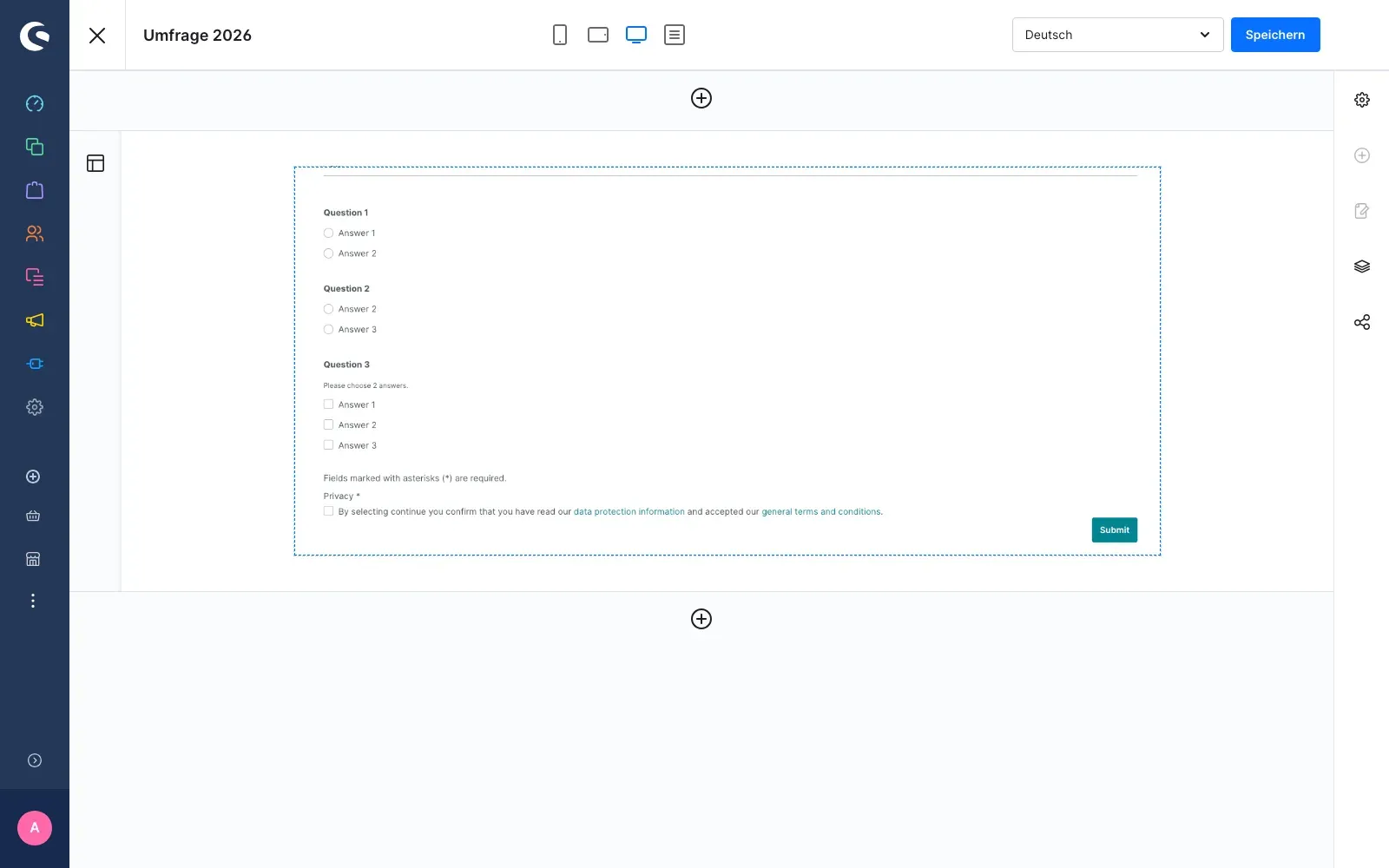Open the layers navigator icon
The image size is (1389, 868).
pyautogui.click(x=1362, y=266)
